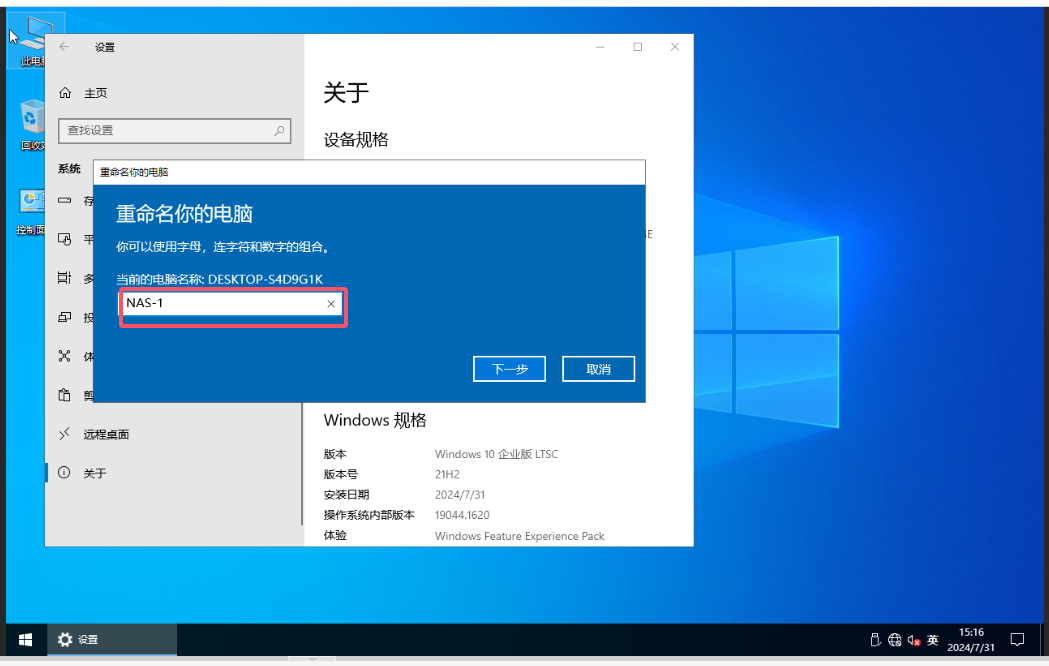
Task: Click the Home (主页) icon in Settings
Action: (x=65, y=93)
